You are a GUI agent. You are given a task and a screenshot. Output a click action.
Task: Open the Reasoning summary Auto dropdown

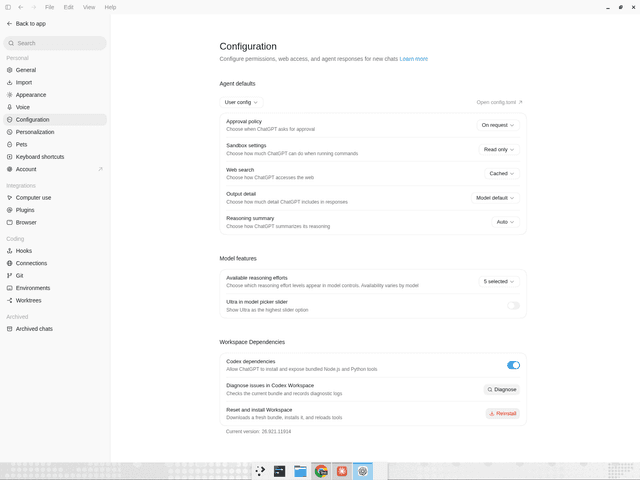point(505,222)
